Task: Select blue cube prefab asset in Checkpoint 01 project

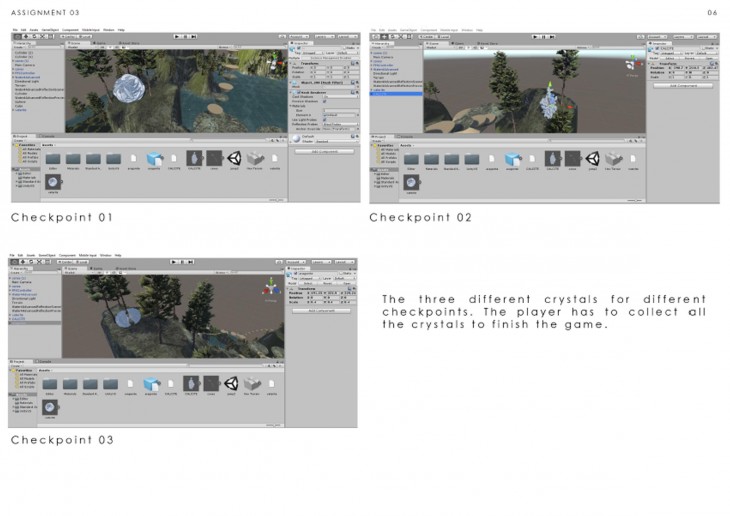Action: click(x=155, y=159)
